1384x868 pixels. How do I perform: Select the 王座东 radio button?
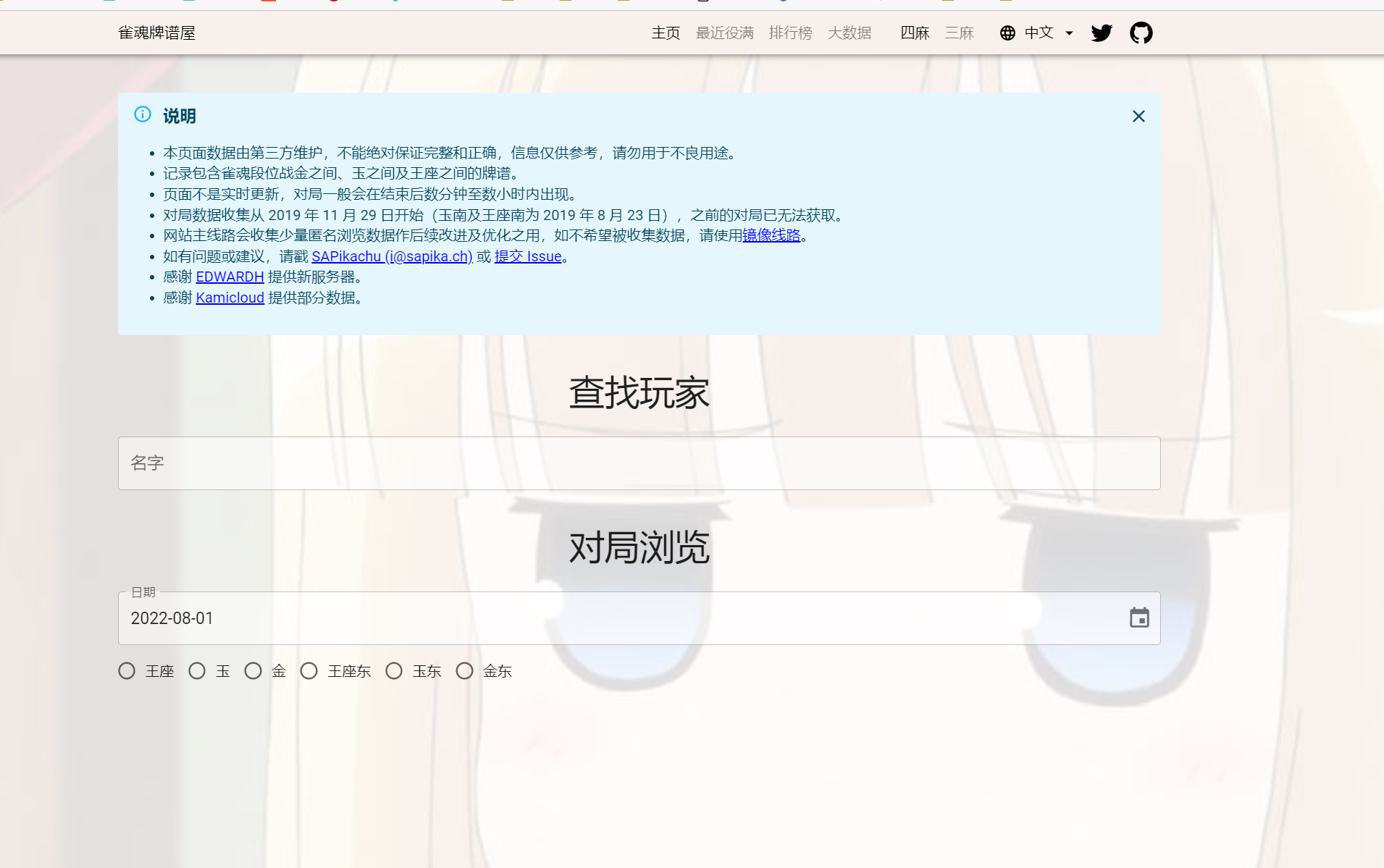[x=309, y=671]
